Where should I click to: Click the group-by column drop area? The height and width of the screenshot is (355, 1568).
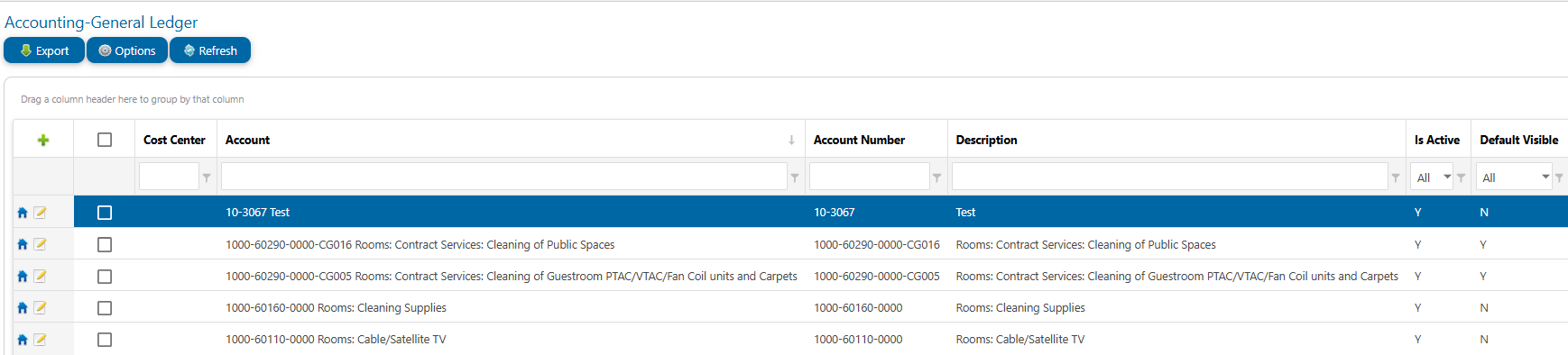(x=133, y=99)
